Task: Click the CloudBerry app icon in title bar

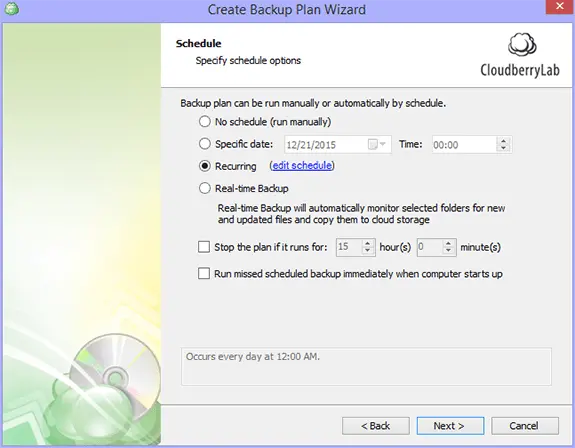Action: click(x=11, y=9)
